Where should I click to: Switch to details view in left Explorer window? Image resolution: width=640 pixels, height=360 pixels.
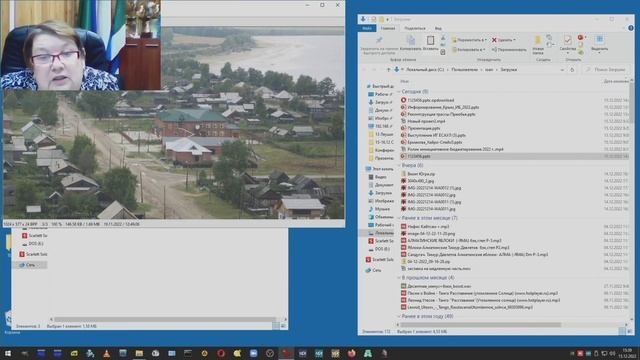coord(276,326)
